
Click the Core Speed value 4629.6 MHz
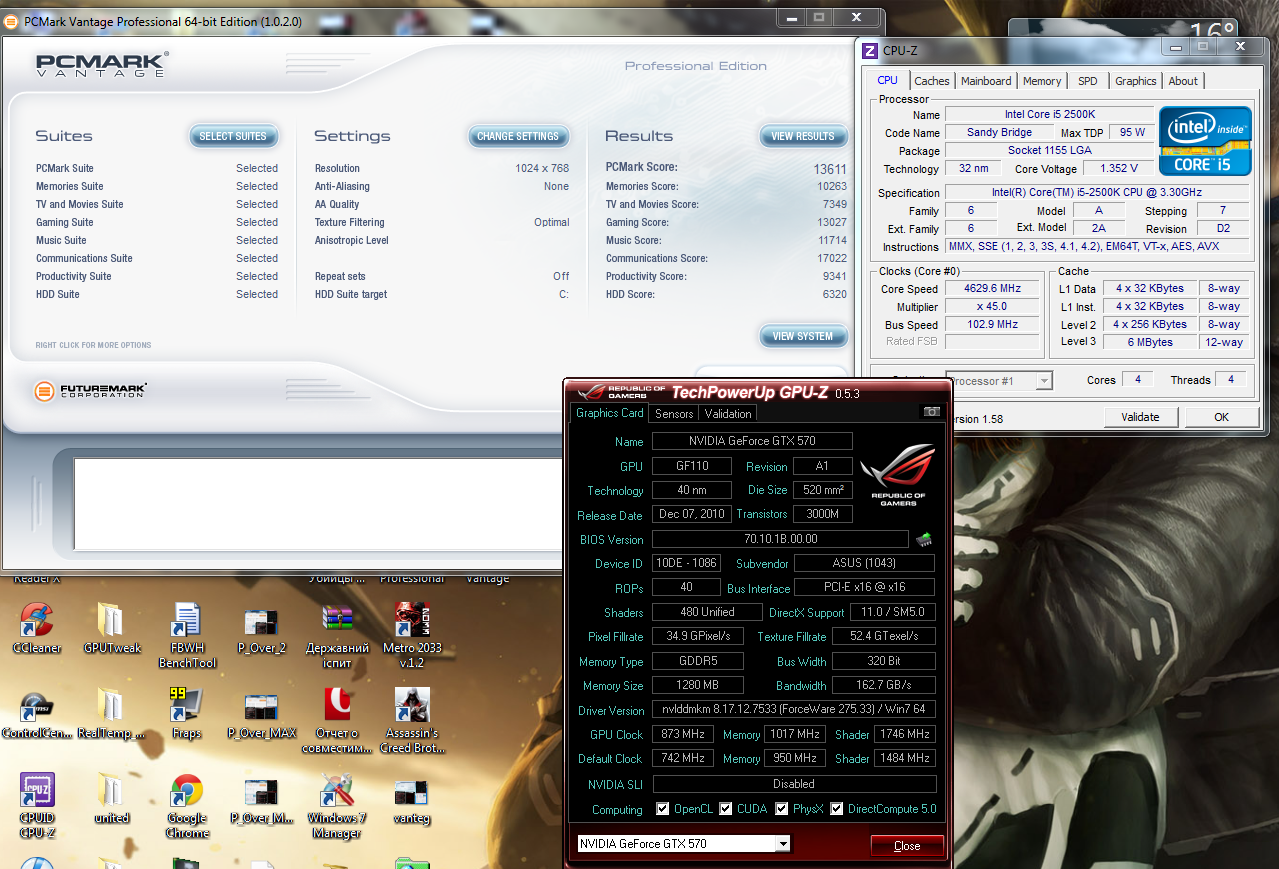click(992, 289)
